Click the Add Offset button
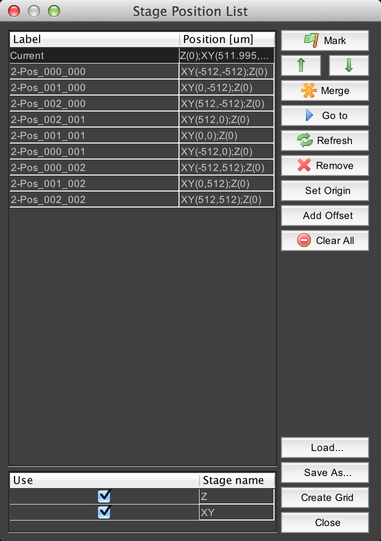The width and height of the screenshot is (381, 541). (325, 215)
